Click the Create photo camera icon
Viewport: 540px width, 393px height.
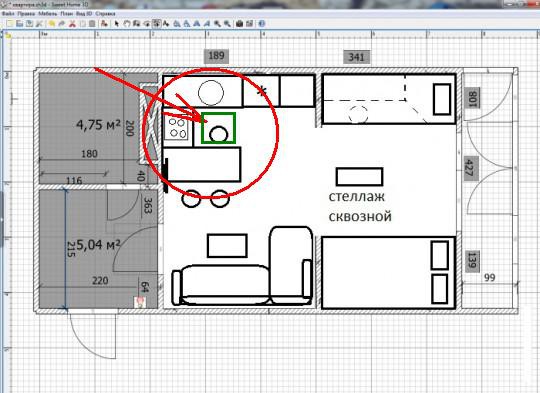[x=239, y=23]
